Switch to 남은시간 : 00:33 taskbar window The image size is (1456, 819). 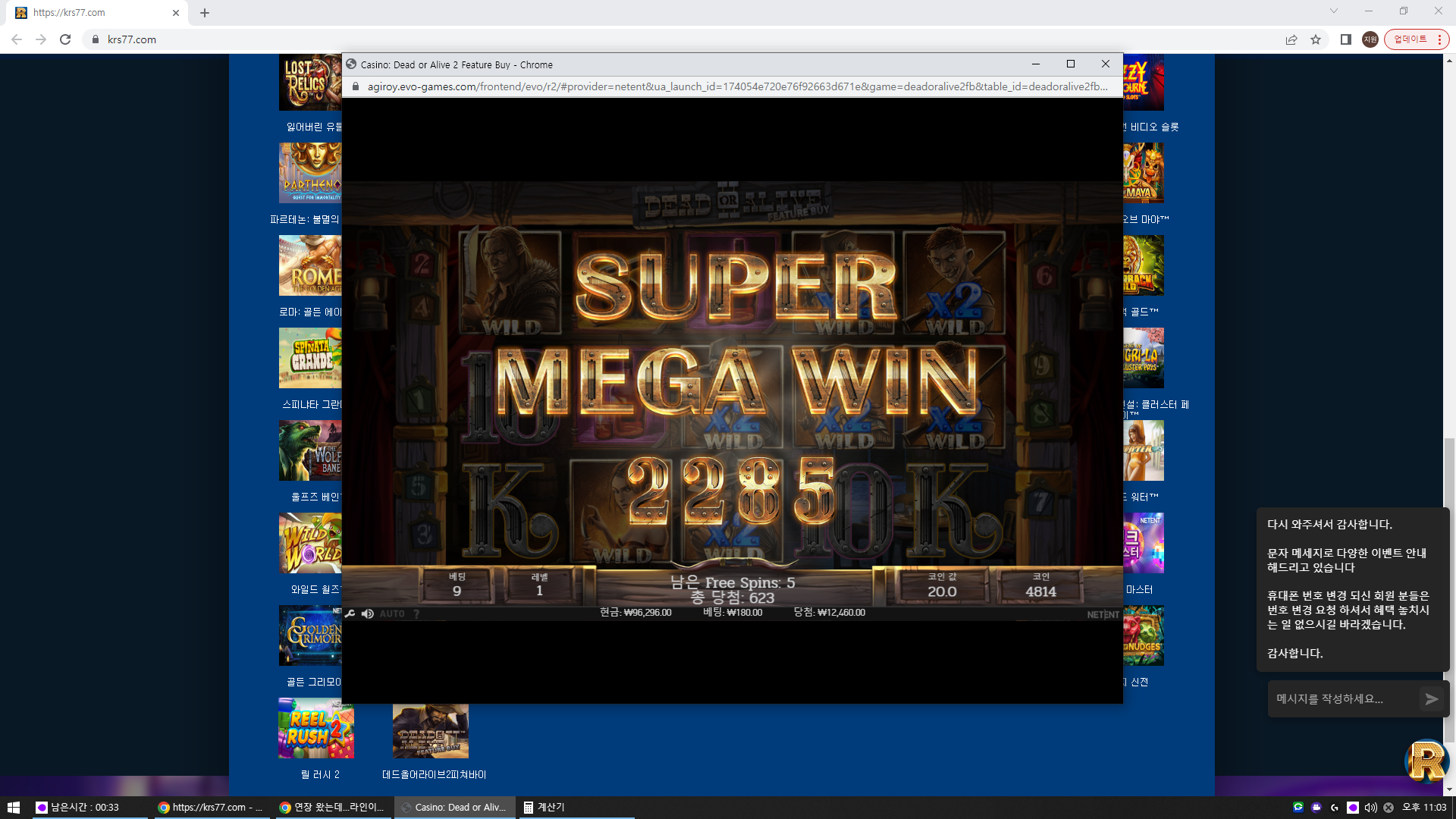click(90, 808)
